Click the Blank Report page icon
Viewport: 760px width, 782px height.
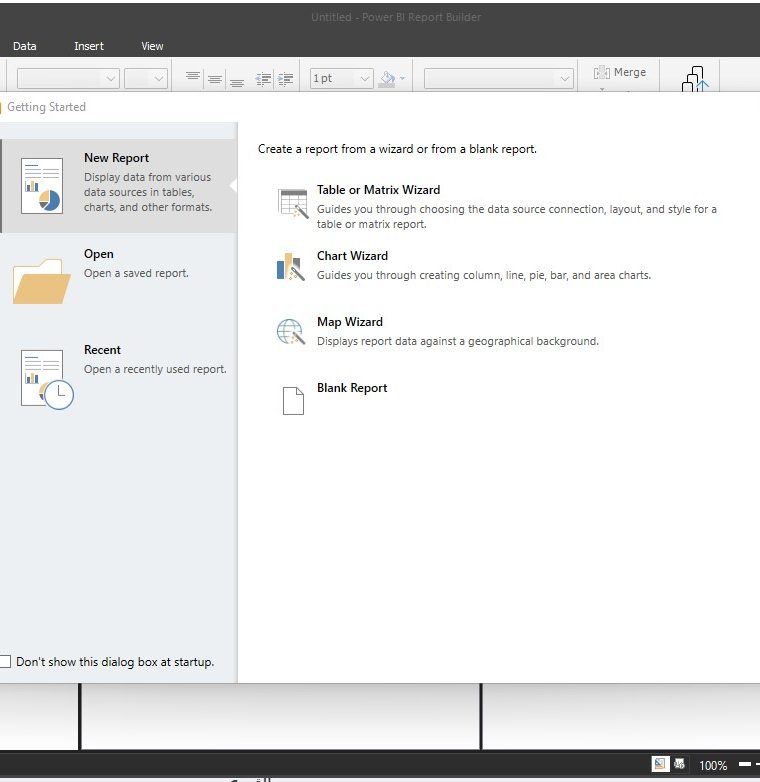[x=292, y=400]
